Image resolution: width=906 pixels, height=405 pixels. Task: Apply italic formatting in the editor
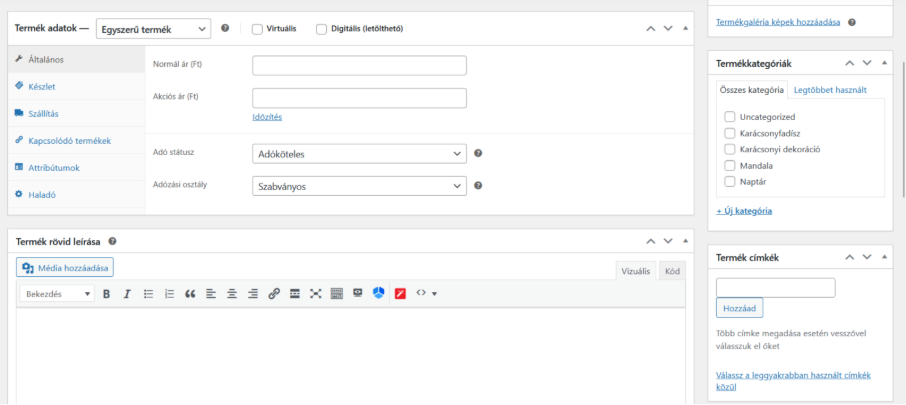[127, 294]
